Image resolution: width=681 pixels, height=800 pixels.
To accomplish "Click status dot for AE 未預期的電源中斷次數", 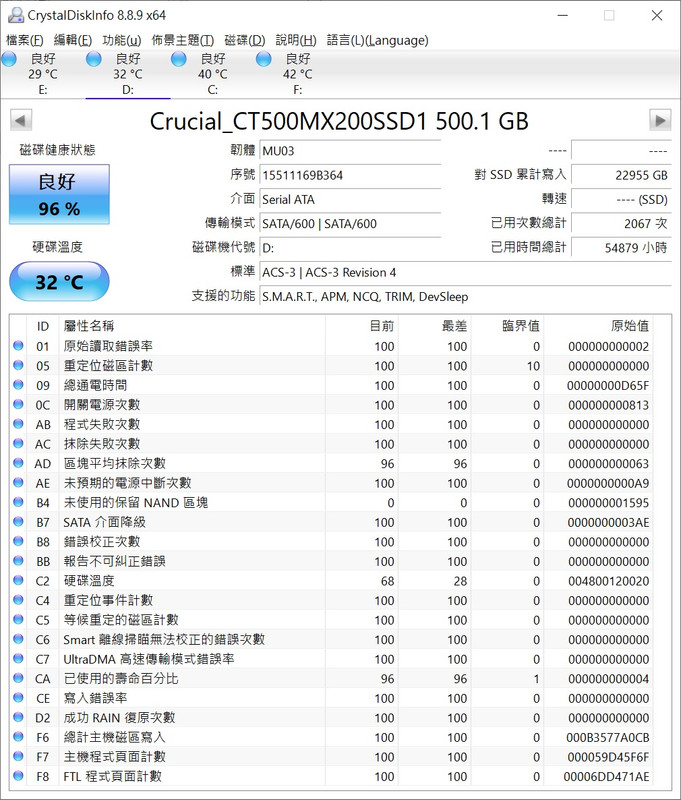I will point(18,482).
